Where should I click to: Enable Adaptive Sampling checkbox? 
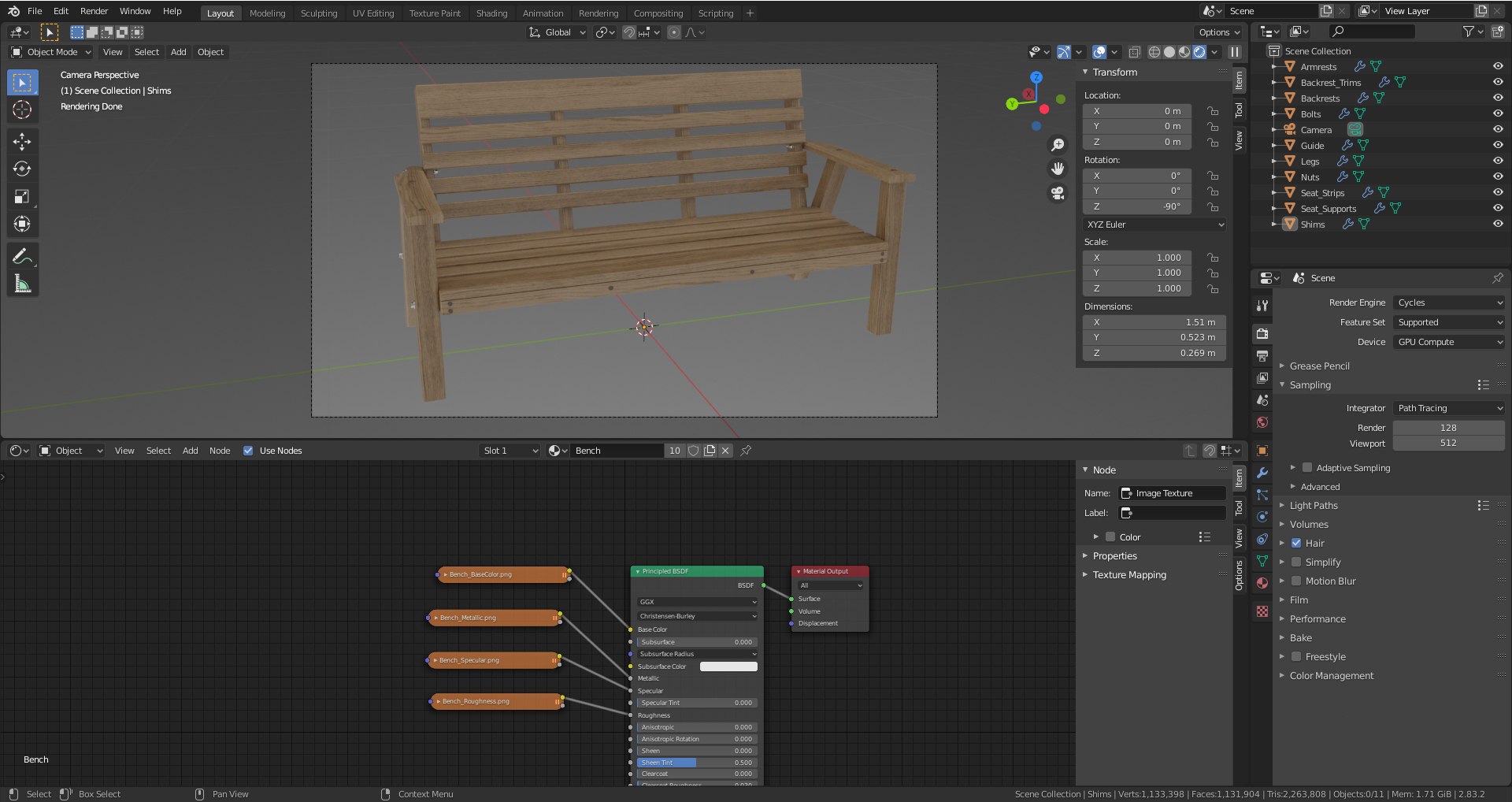1307,468
